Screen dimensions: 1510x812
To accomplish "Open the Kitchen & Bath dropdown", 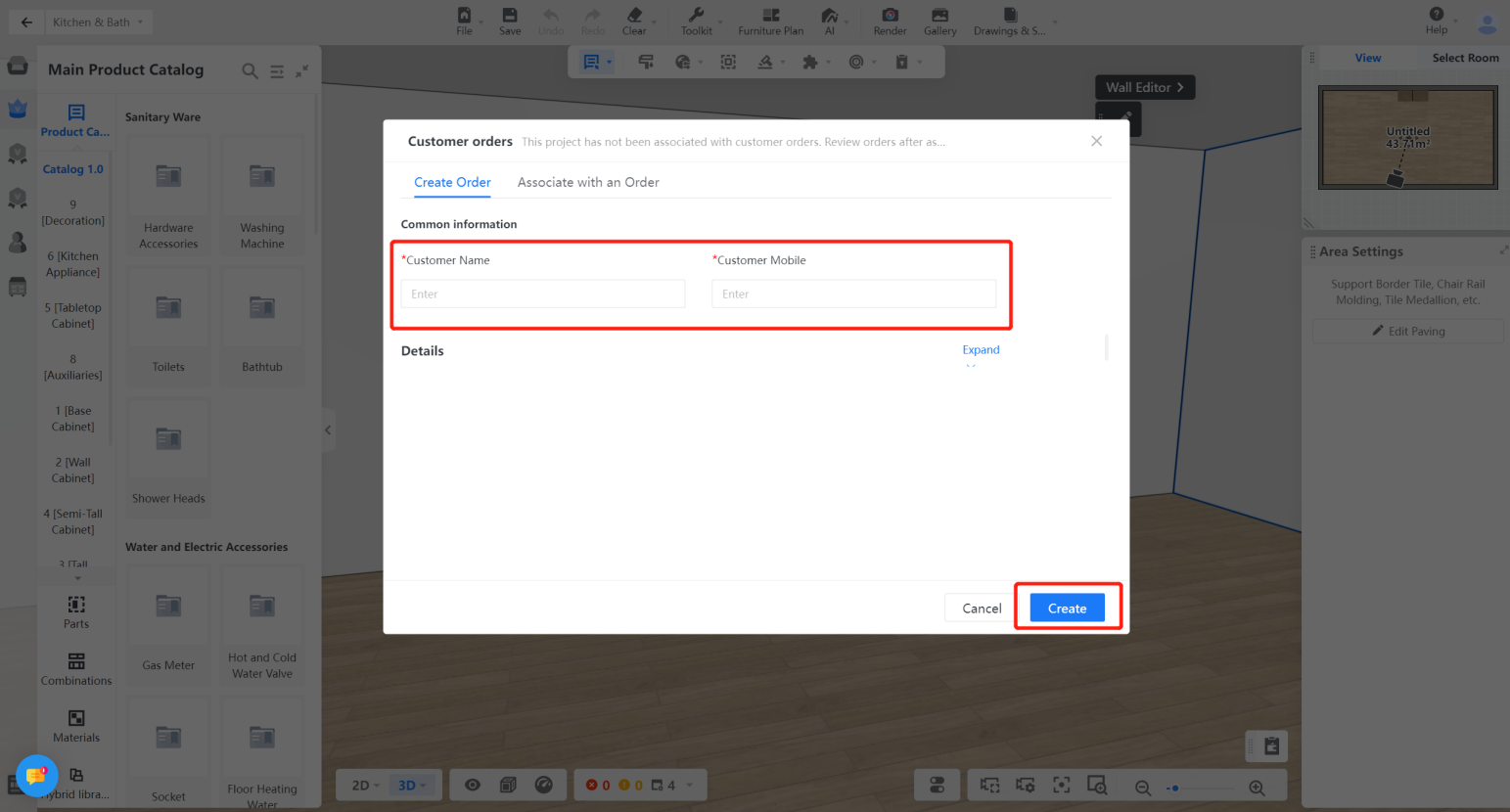I will pos(98,22).
